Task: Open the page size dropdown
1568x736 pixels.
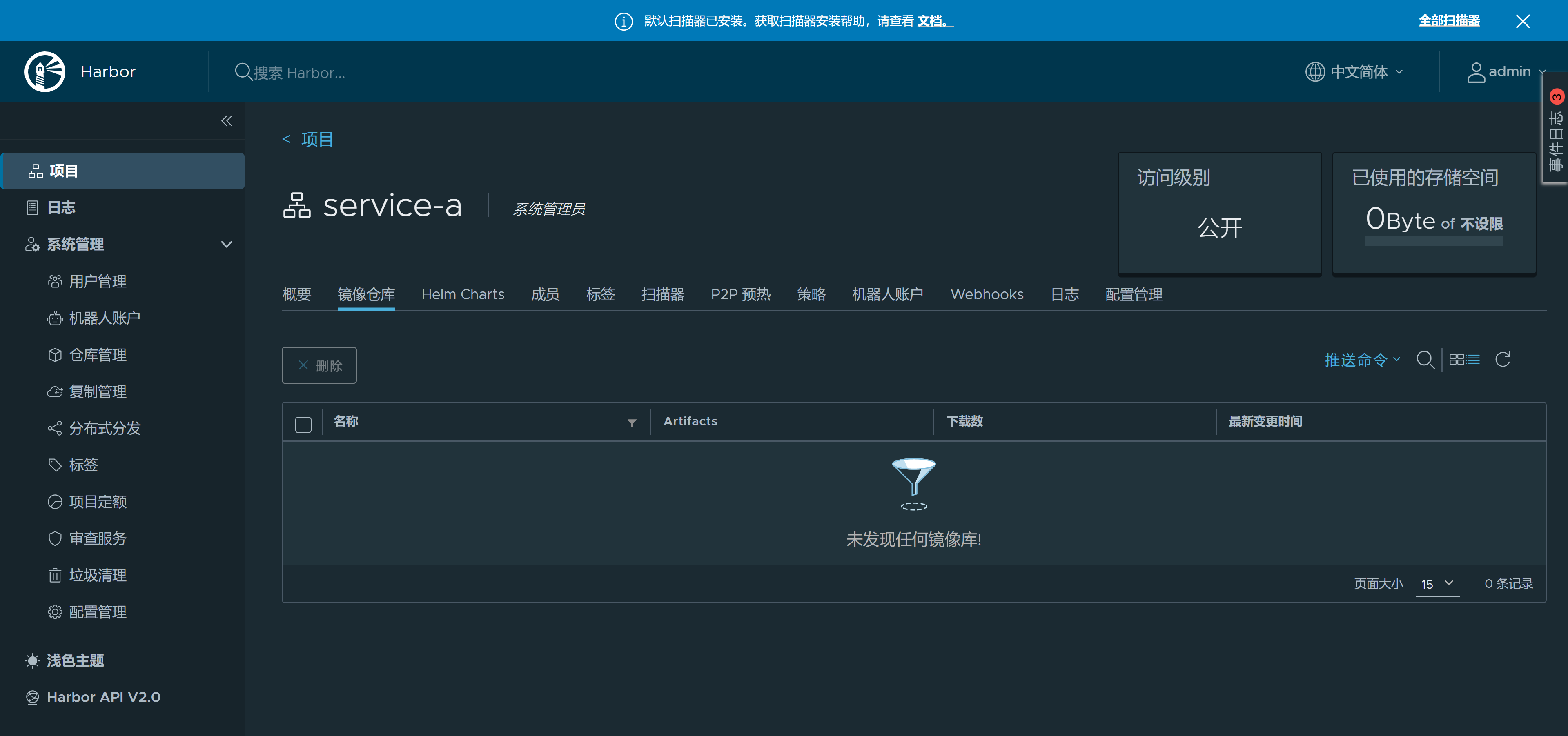Action: 1437,583
